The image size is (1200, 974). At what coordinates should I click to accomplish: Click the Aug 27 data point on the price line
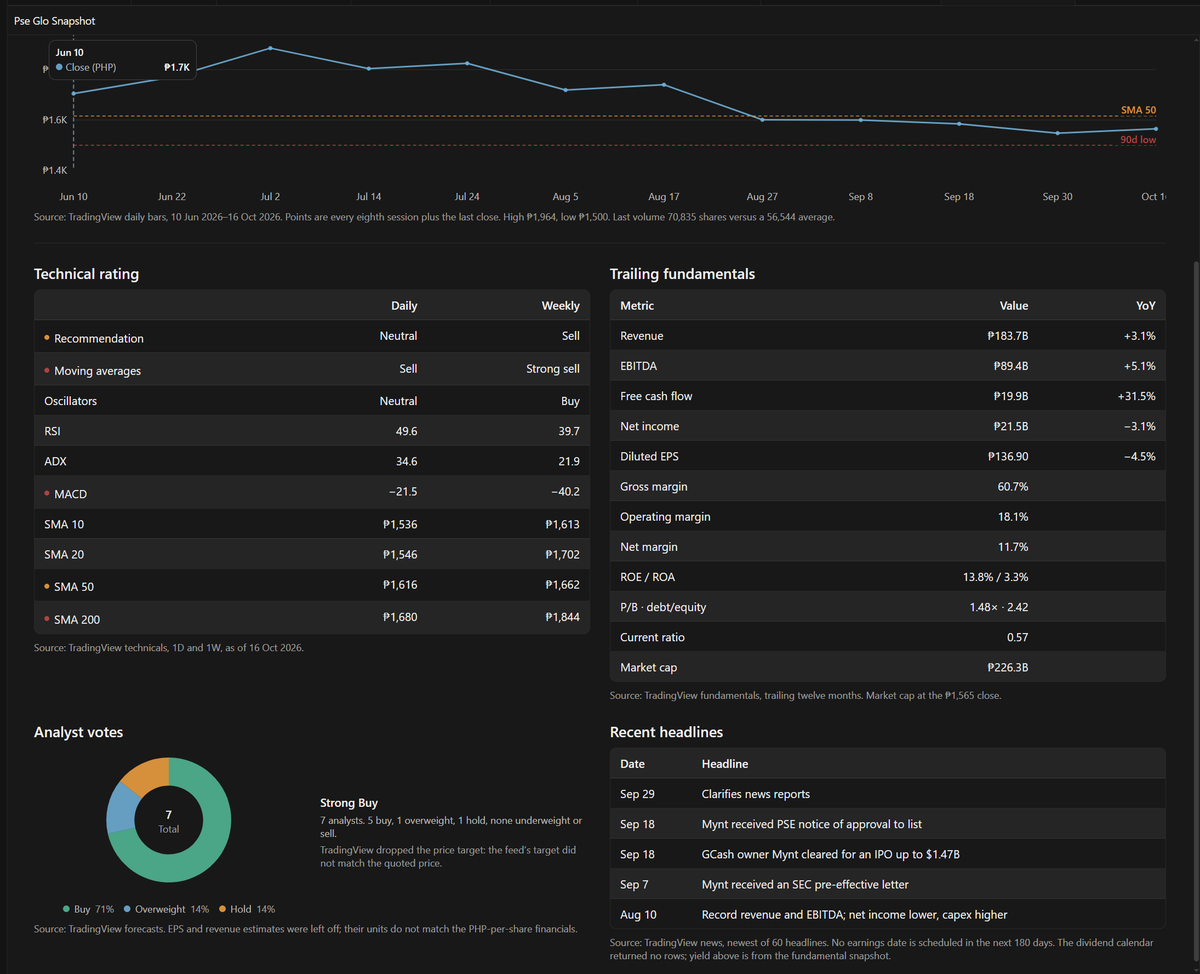click(x=762, y=120)
